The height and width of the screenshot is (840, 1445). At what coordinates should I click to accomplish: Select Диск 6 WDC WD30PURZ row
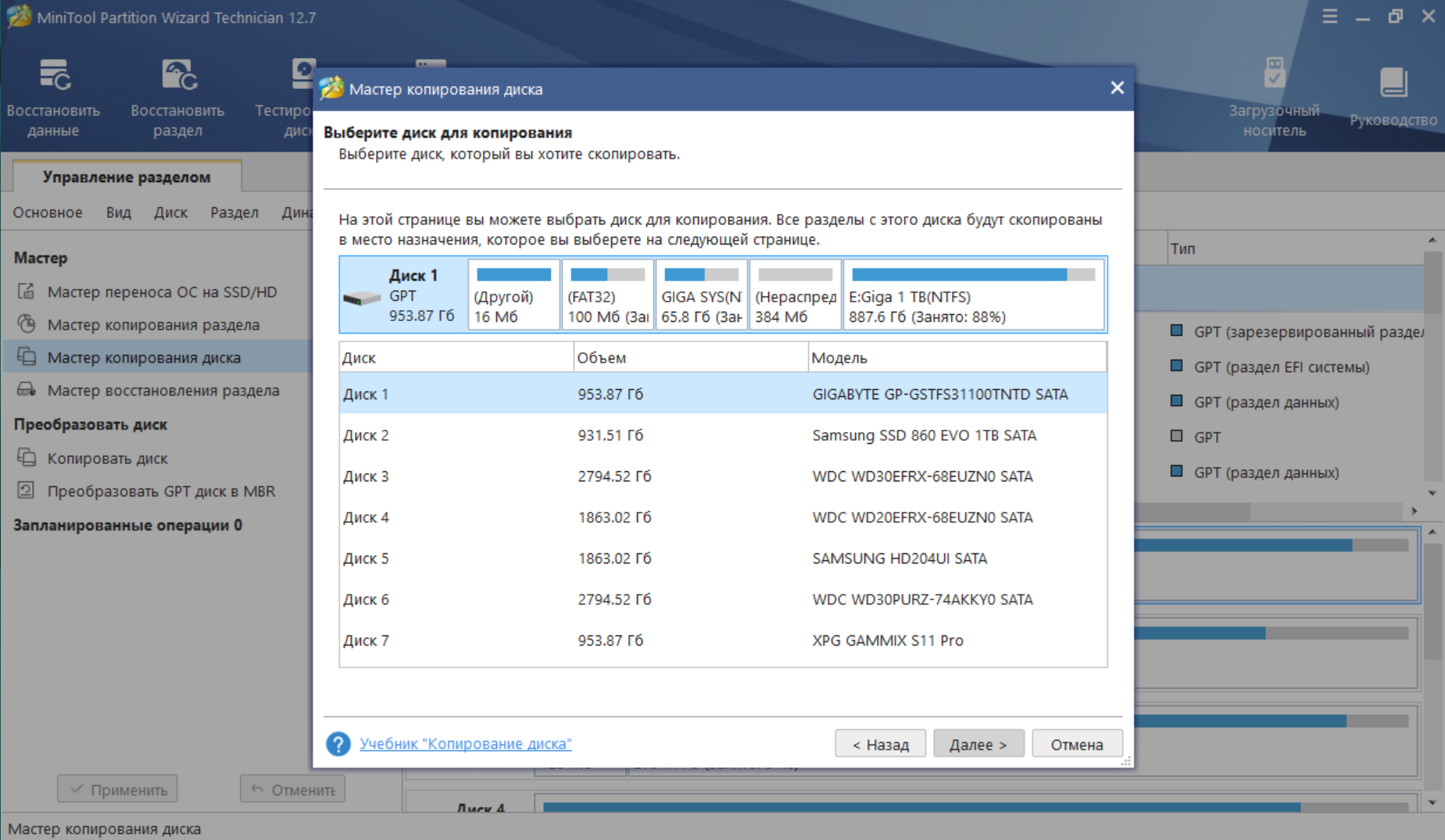(723, 599)
